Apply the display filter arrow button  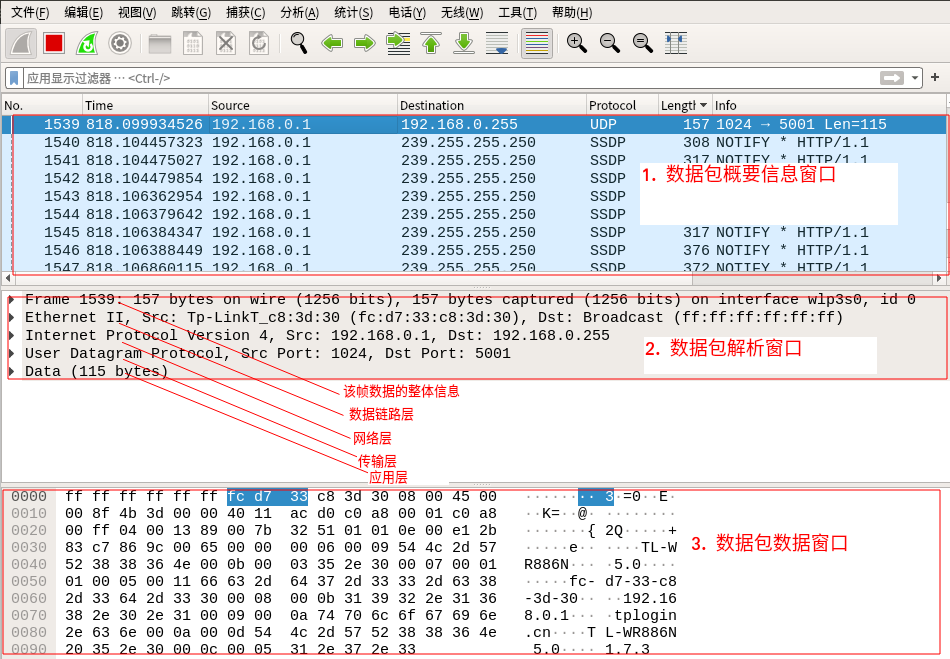(x=892, y=78)
